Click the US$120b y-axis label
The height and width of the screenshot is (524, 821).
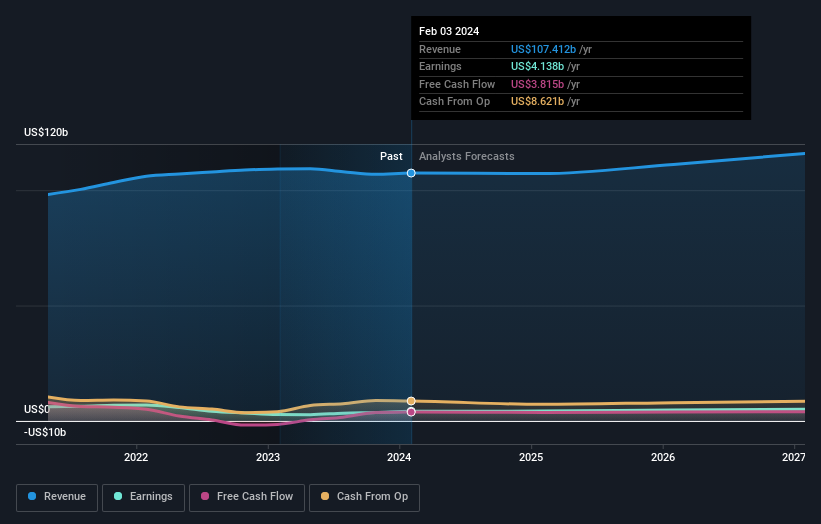46,132
